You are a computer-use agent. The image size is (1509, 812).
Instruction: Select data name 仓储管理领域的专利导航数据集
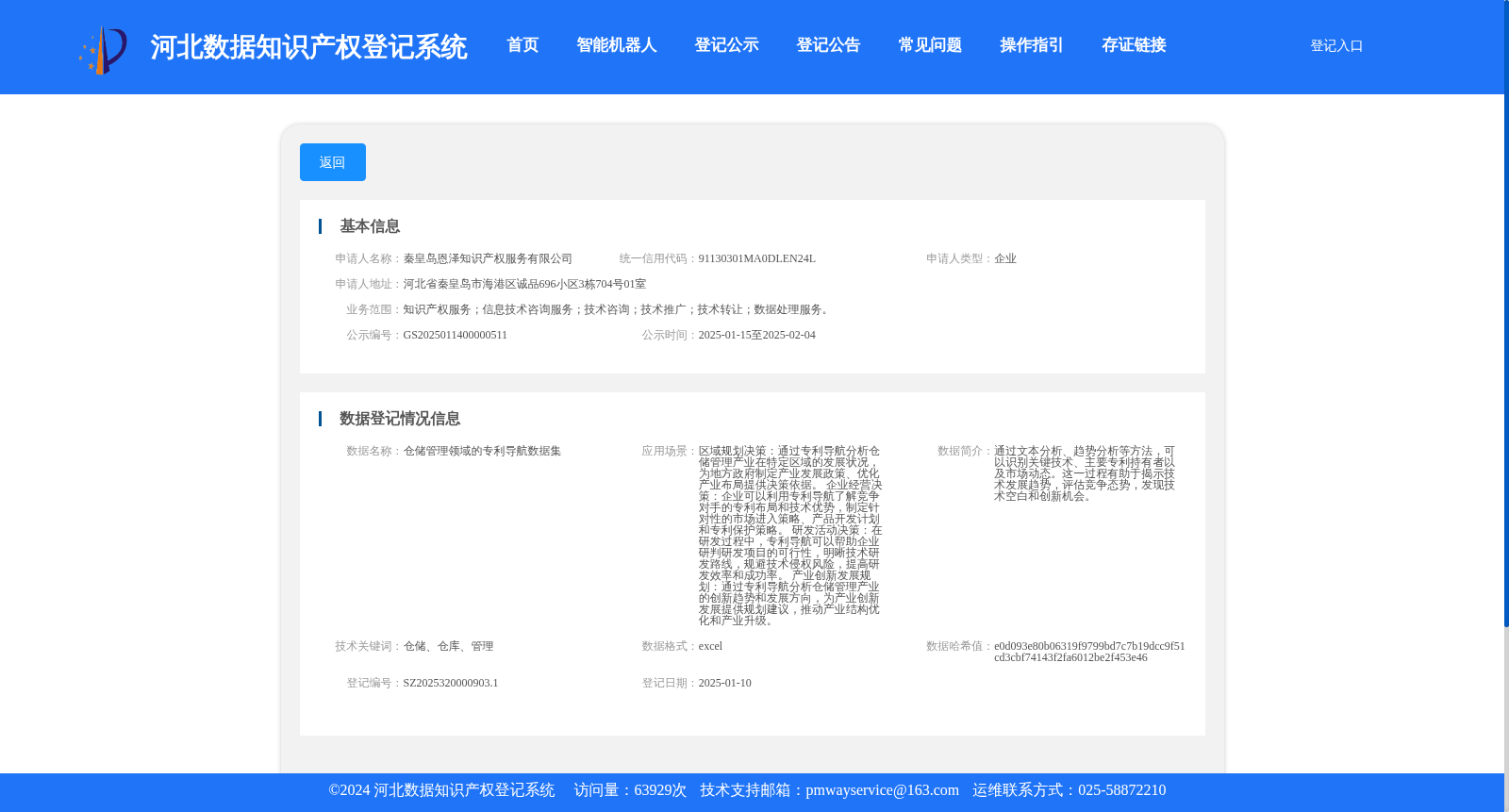(482, 451)
